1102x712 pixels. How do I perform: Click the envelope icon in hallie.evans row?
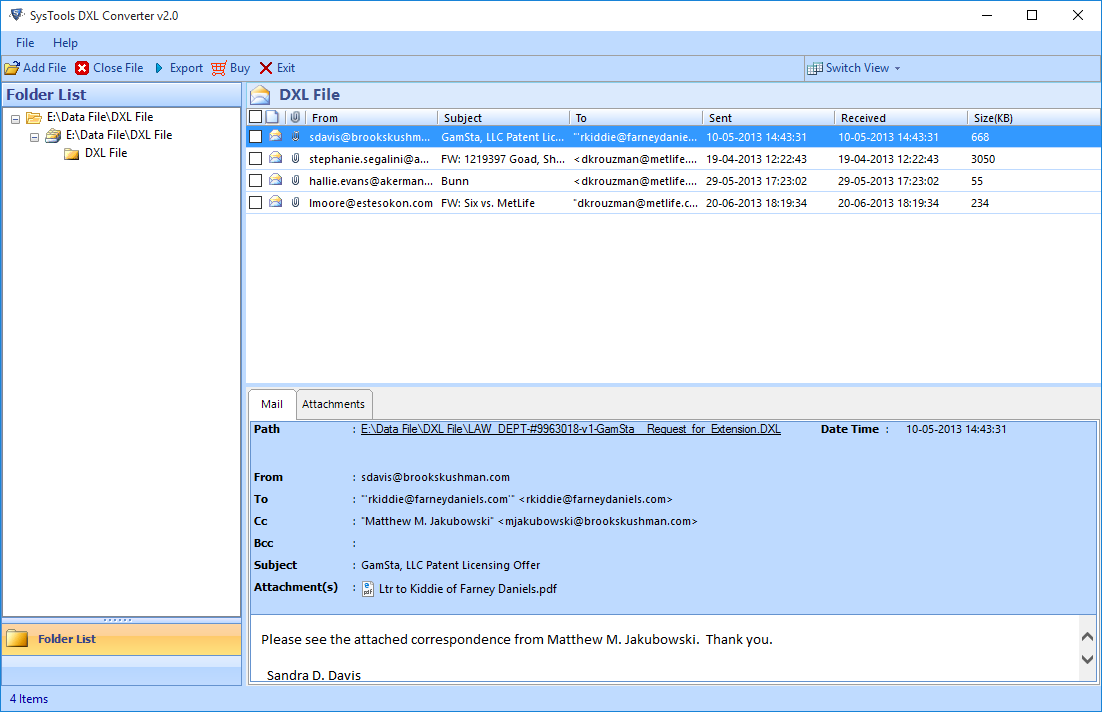(276, 180)
